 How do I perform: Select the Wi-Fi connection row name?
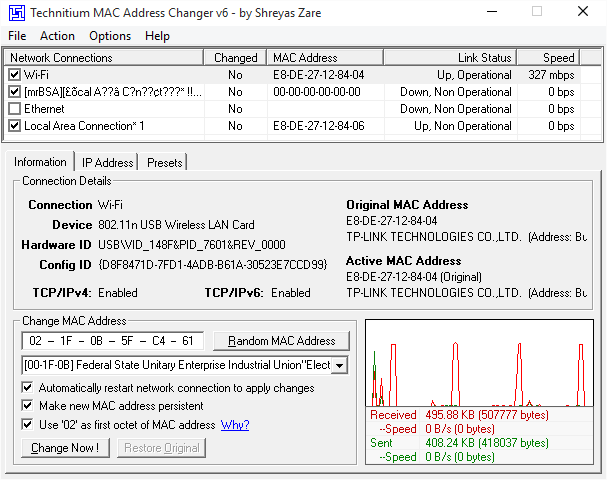36,75
